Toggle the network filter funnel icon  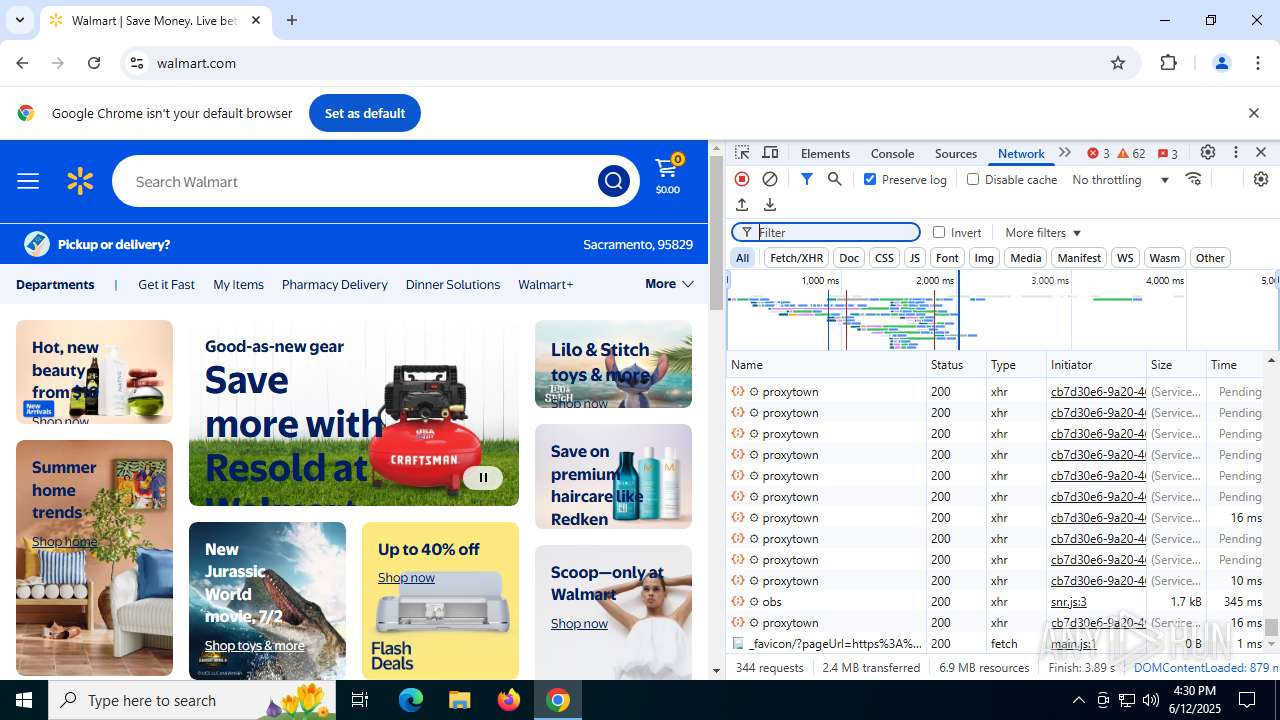pyautogui.click(x=806, y=179)
